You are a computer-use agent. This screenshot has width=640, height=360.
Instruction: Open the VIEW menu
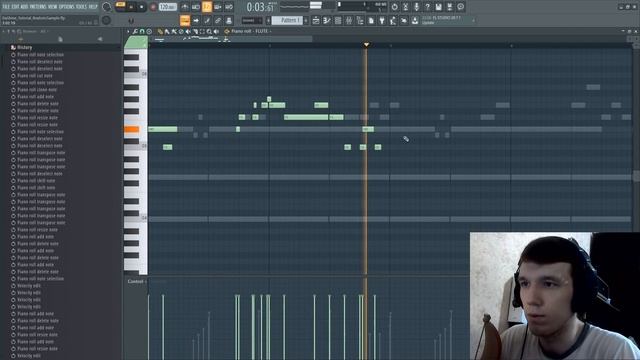[52, 7]
